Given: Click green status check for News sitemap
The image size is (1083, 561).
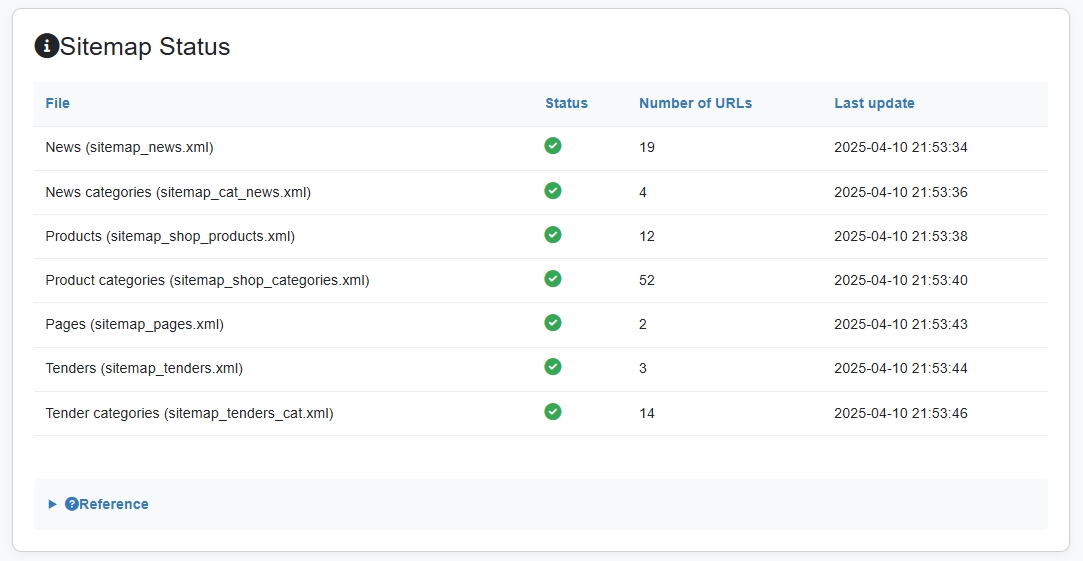Looking at the screenshot, I should point(553,146).
